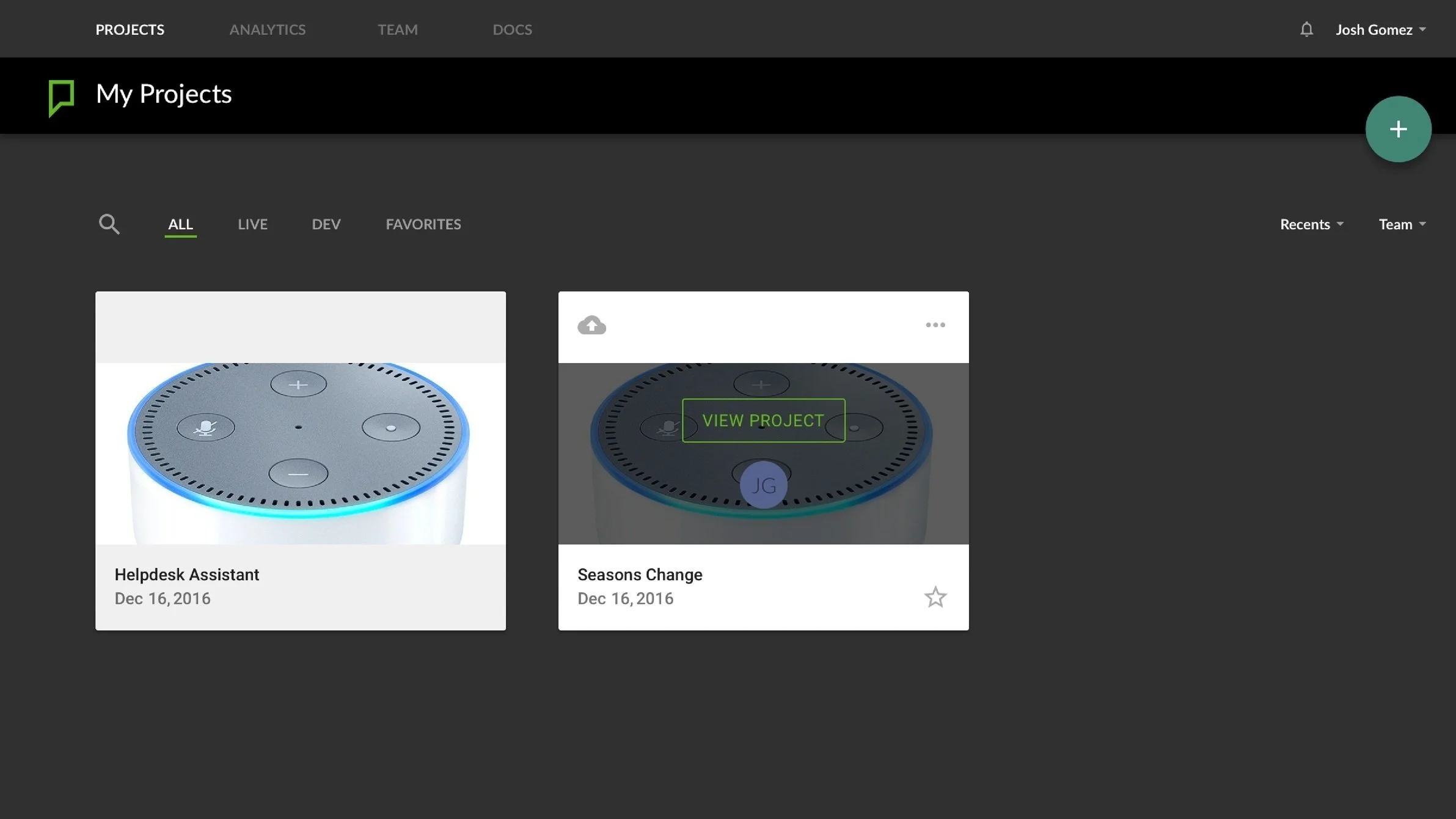The width and height of the screenshot is (1456, 819).
Task: Click the JG user avatar circle
Action: tap(763, 485)
